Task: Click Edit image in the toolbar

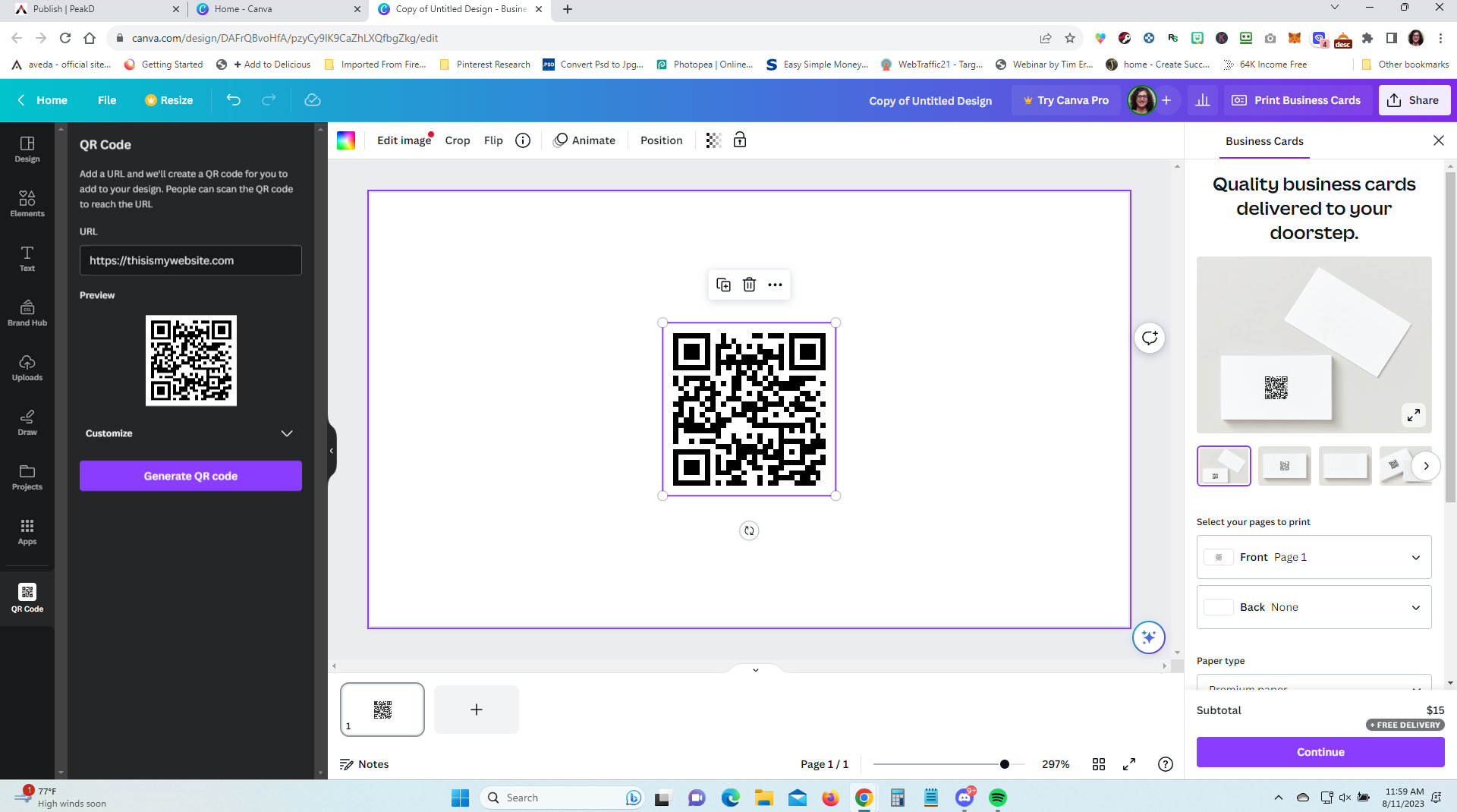Action: pyautogui.click(x=404, y=140)
